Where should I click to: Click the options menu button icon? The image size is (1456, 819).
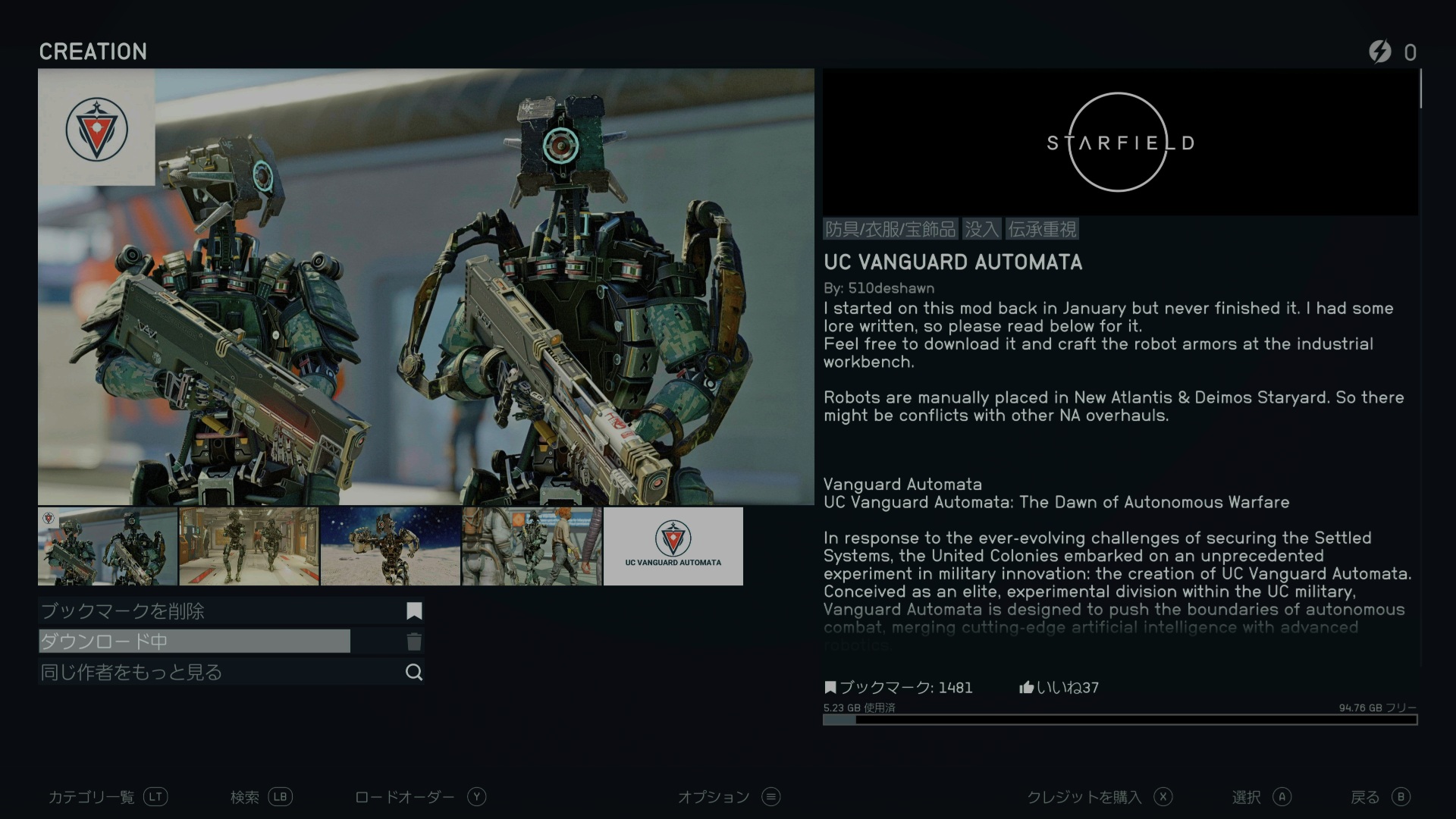pyautogui.click(x=771, y=797)
